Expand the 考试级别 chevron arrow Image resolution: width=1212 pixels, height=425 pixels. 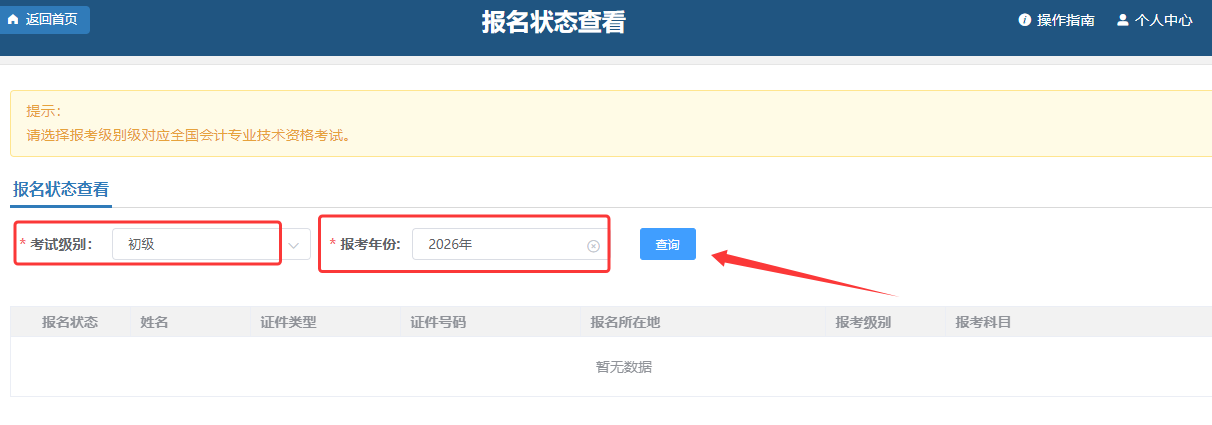[x=294, y=244]
